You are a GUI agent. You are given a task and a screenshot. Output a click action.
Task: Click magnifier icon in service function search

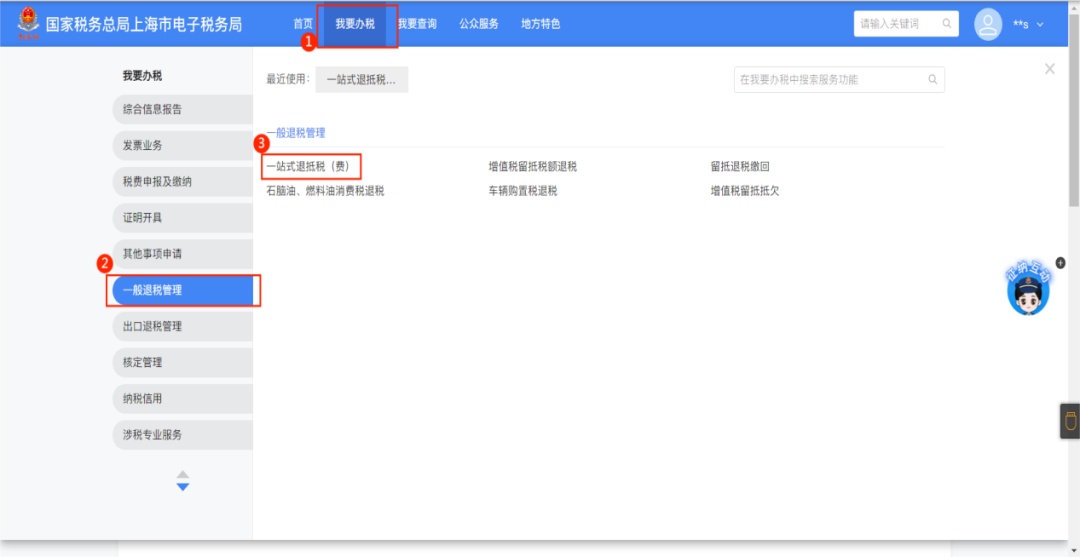tap(932, 80)
